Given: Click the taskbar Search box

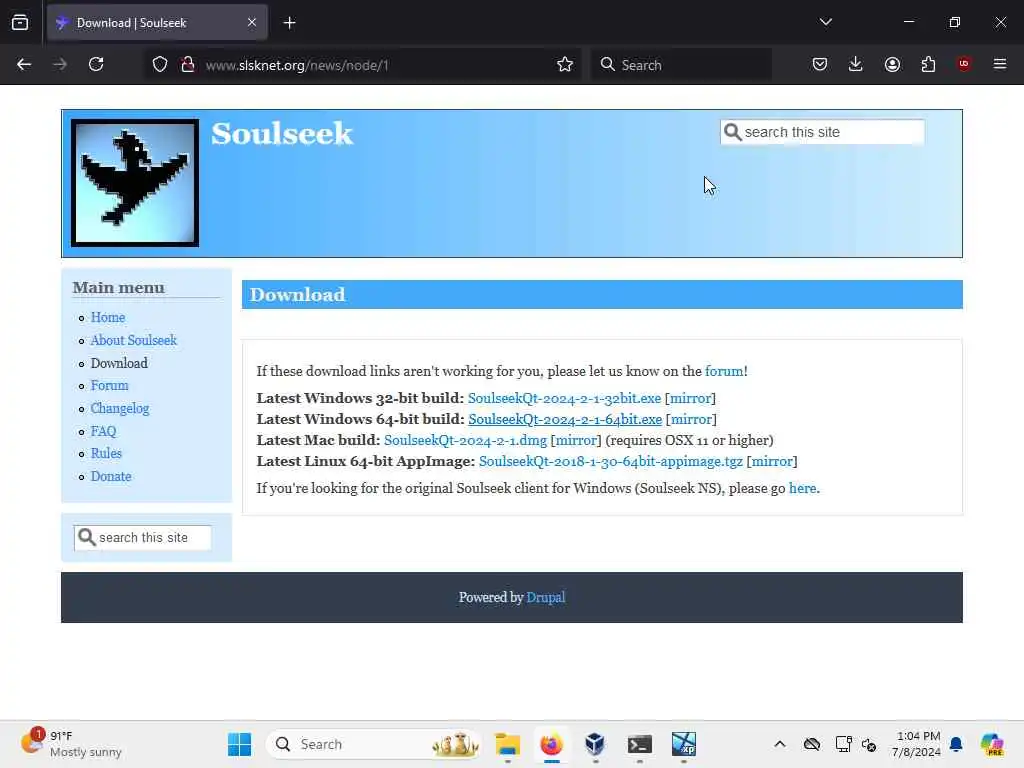Looking at the screenshot, I should 374,744.
